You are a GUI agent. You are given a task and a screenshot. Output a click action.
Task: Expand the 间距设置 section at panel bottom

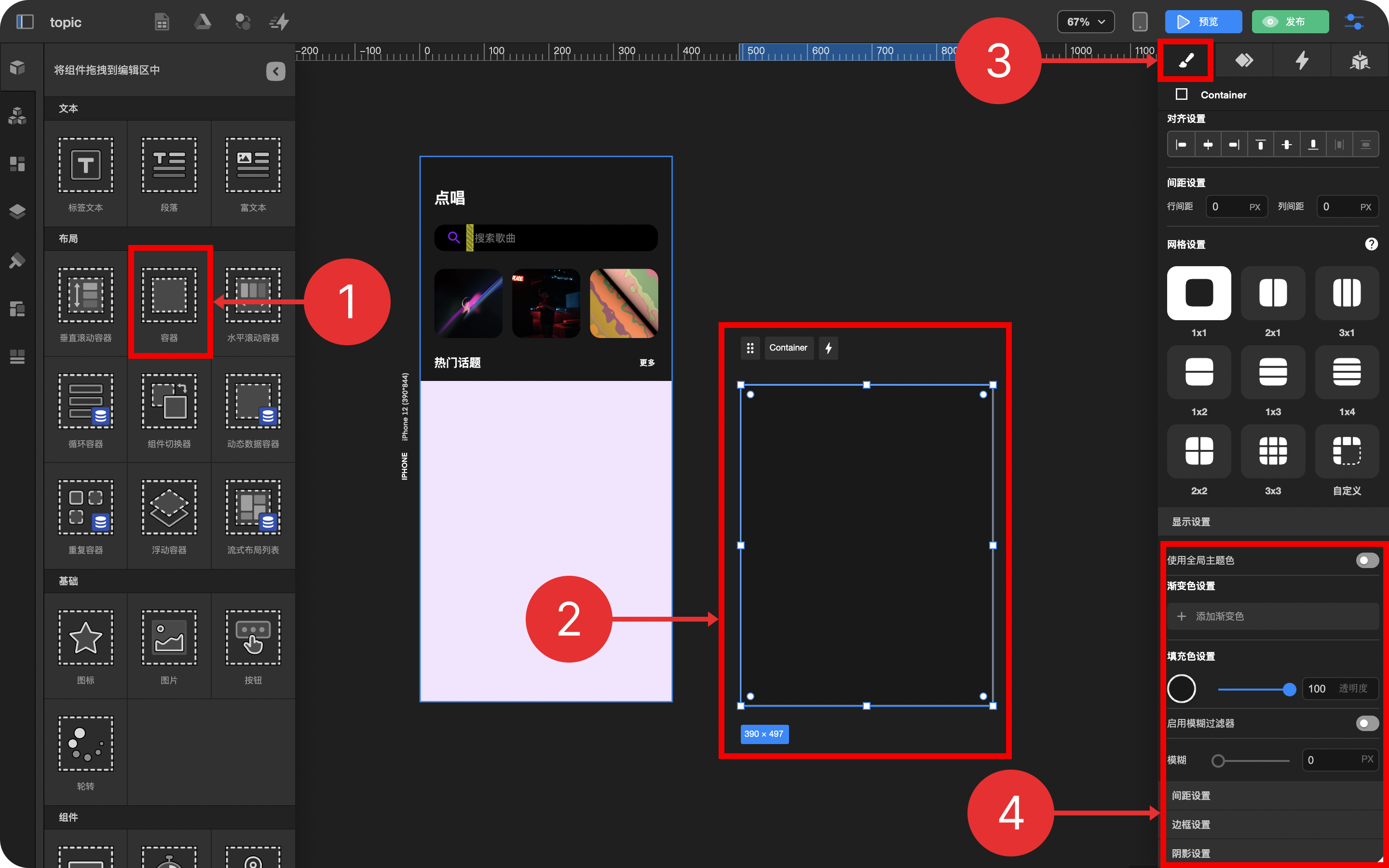coord(1272,796)
